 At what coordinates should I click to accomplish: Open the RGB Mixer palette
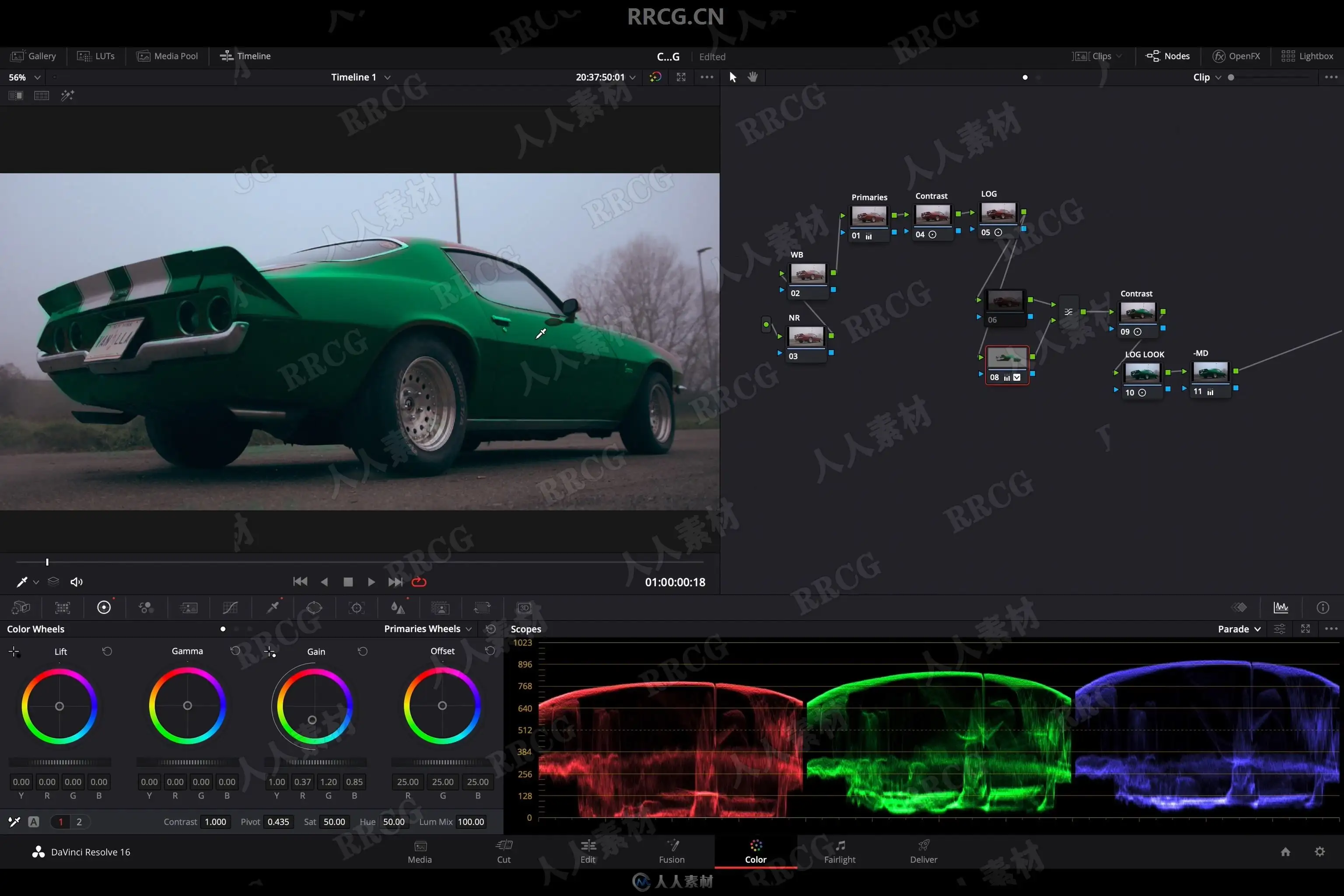[146, 607]
